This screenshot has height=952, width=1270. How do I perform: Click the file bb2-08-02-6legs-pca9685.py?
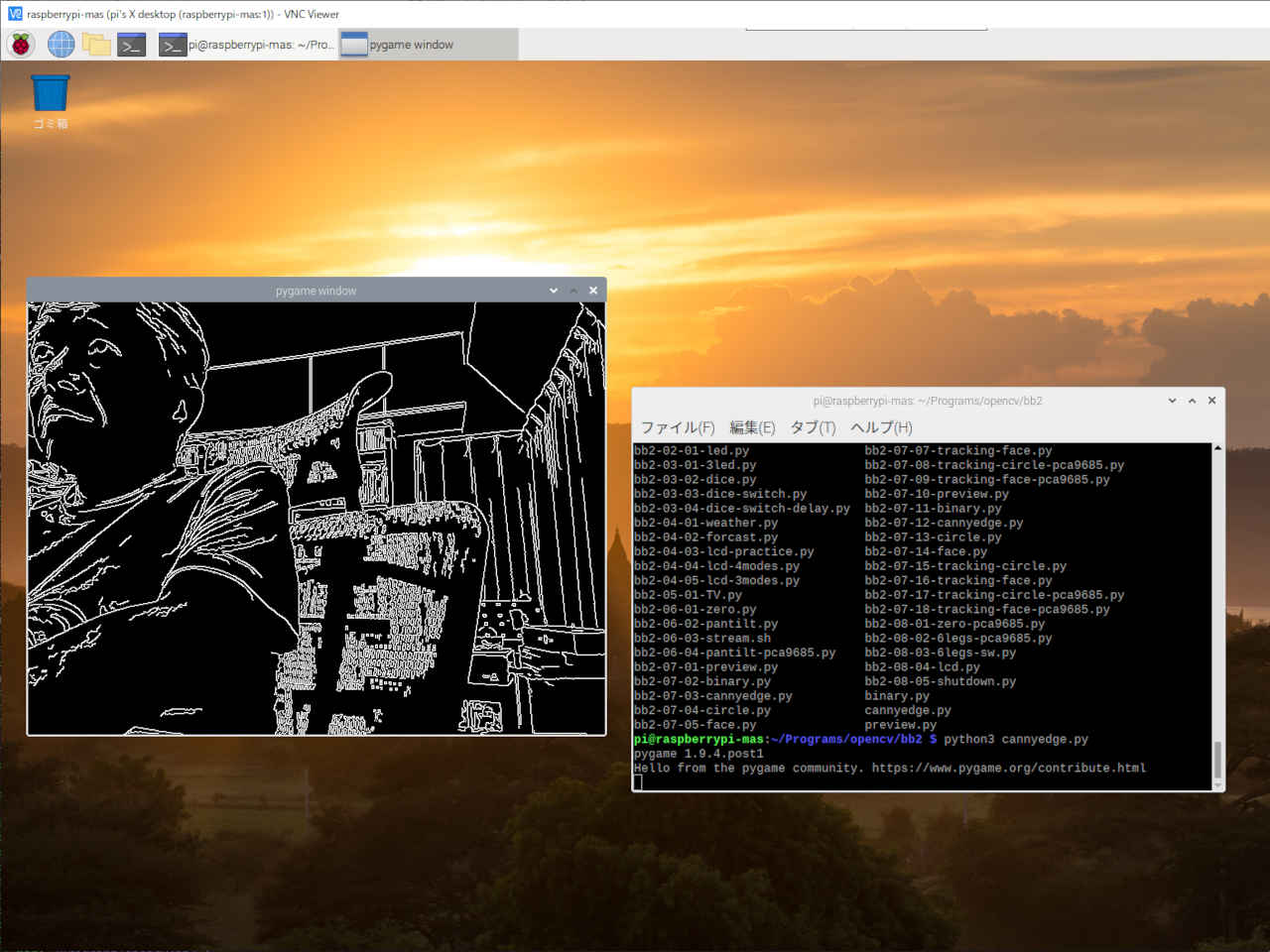click(958, 638)
